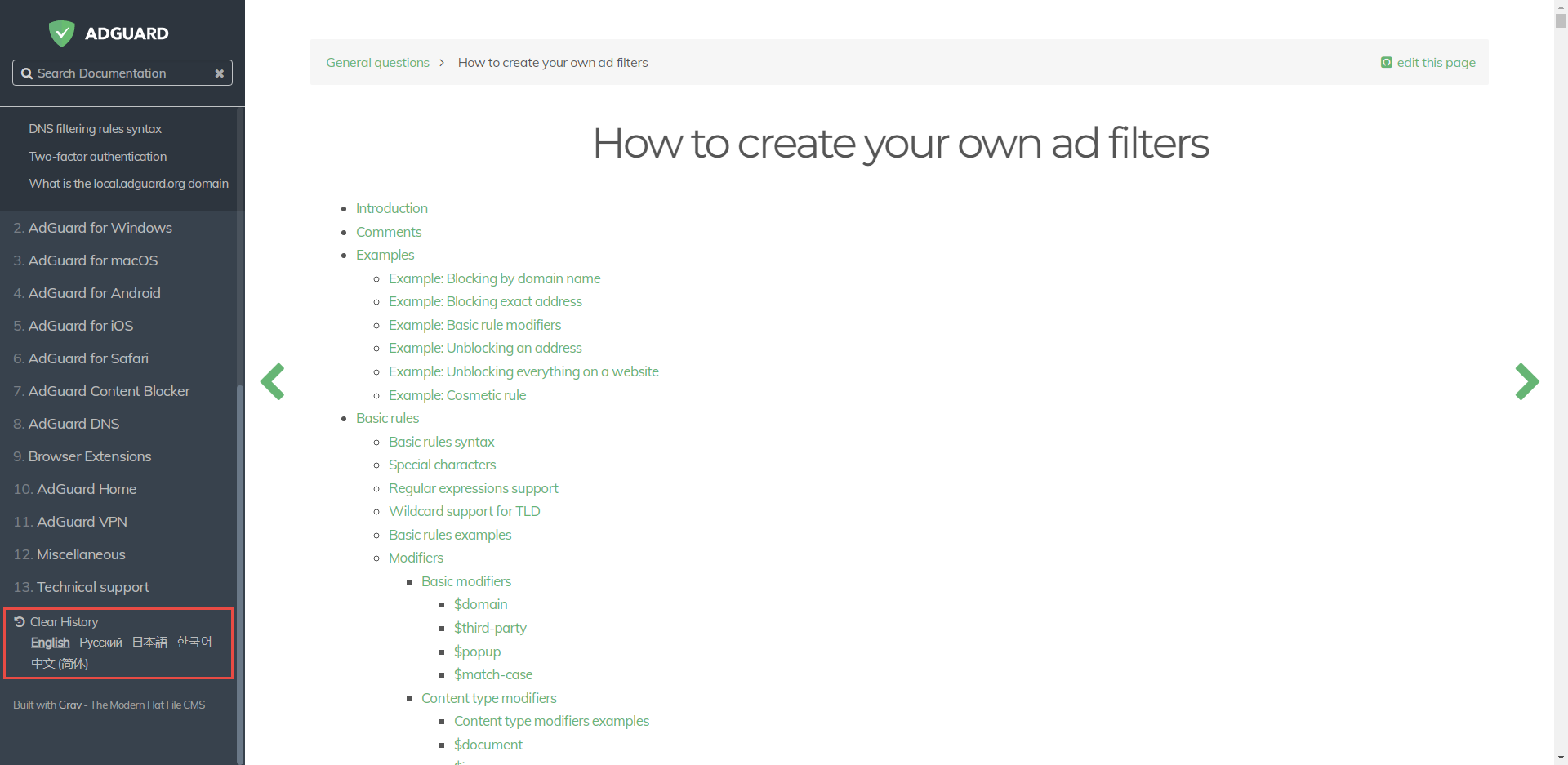Go to previous page with left arrow

pyautogui.click(x=273, y=381)
